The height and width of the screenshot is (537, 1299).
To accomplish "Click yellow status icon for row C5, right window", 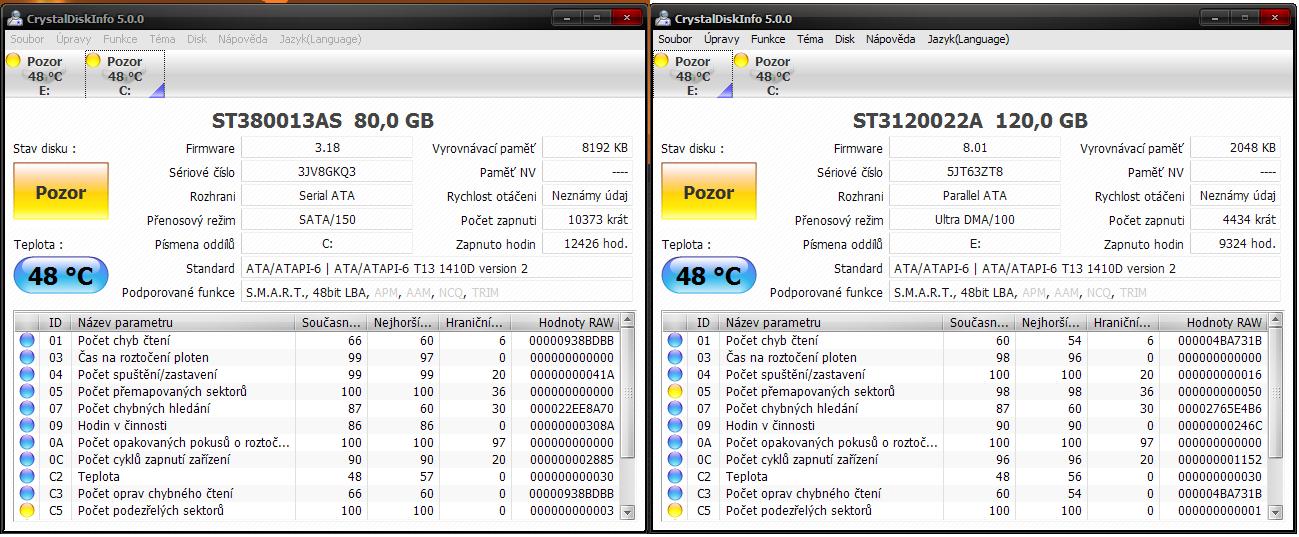I will [x=675, y=511].
